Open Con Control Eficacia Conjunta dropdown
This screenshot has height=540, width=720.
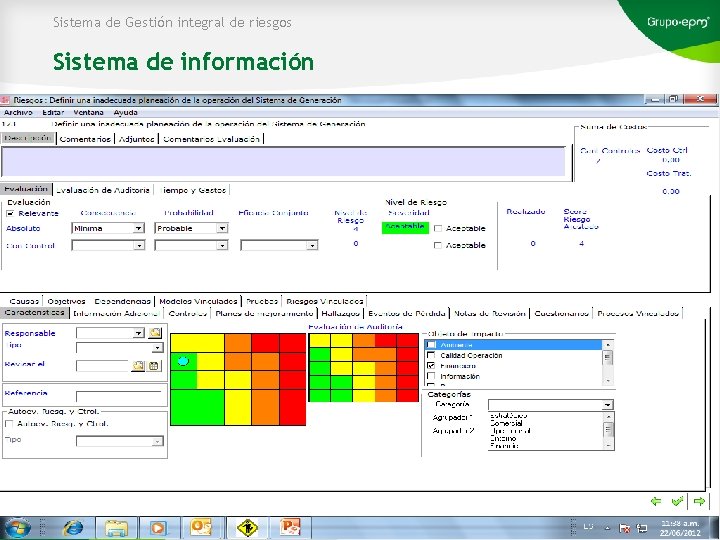coord(312,246)
